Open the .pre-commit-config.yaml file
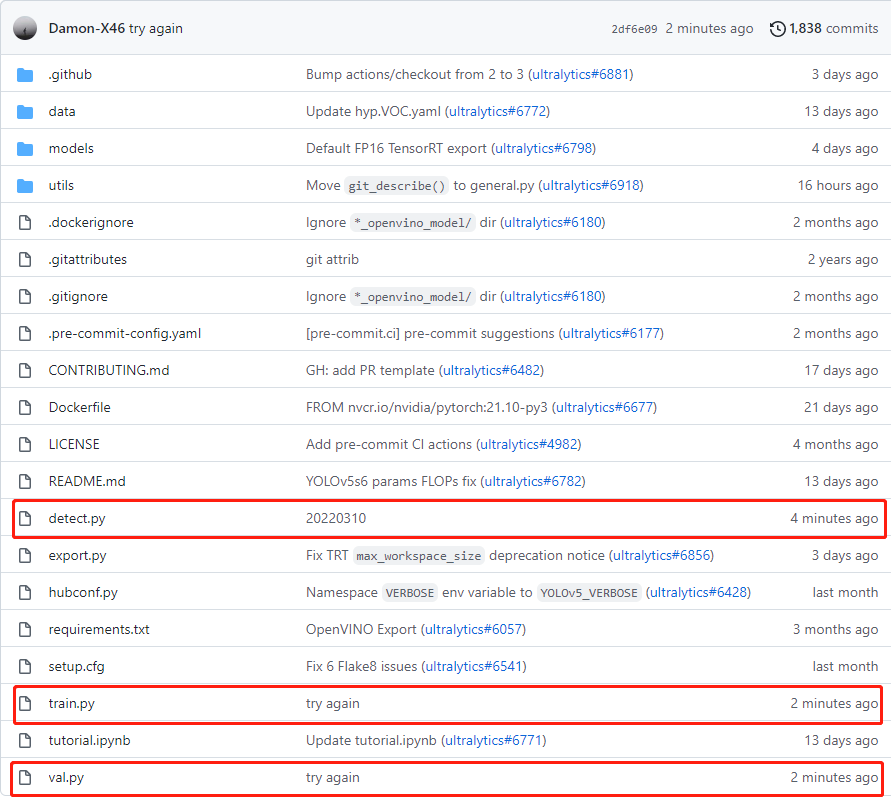The width and height of the screenshot is (891, 807). (124, 333)
